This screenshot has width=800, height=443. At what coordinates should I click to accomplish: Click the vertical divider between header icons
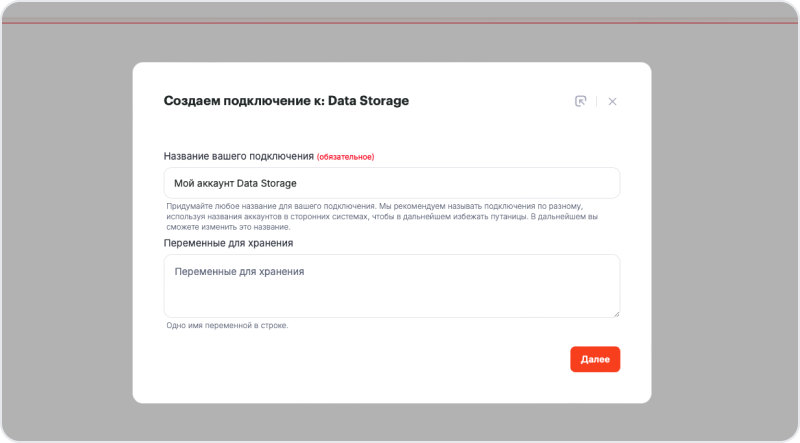pos(597,101)
